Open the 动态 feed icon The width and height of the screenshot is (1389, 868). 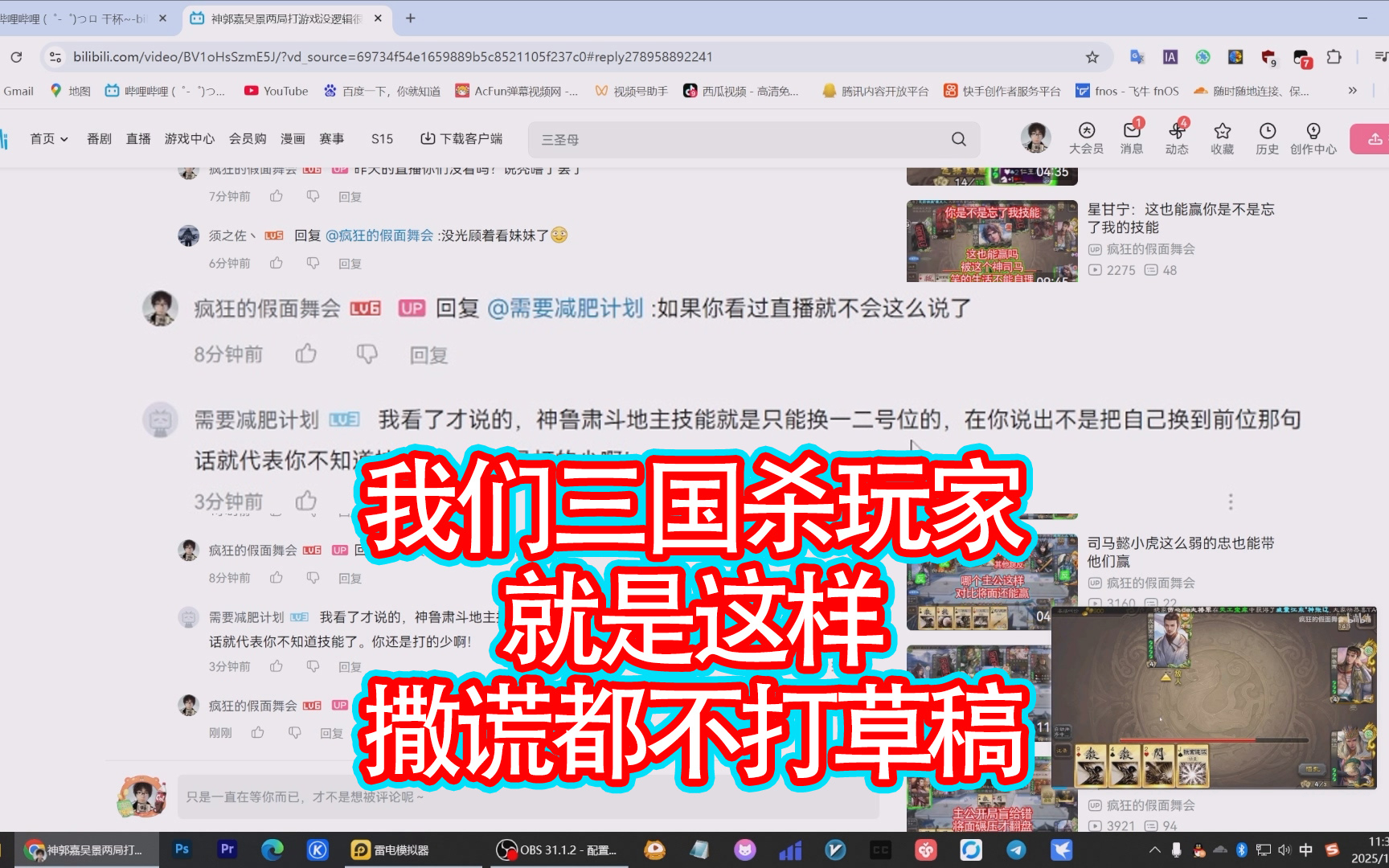1177,137
